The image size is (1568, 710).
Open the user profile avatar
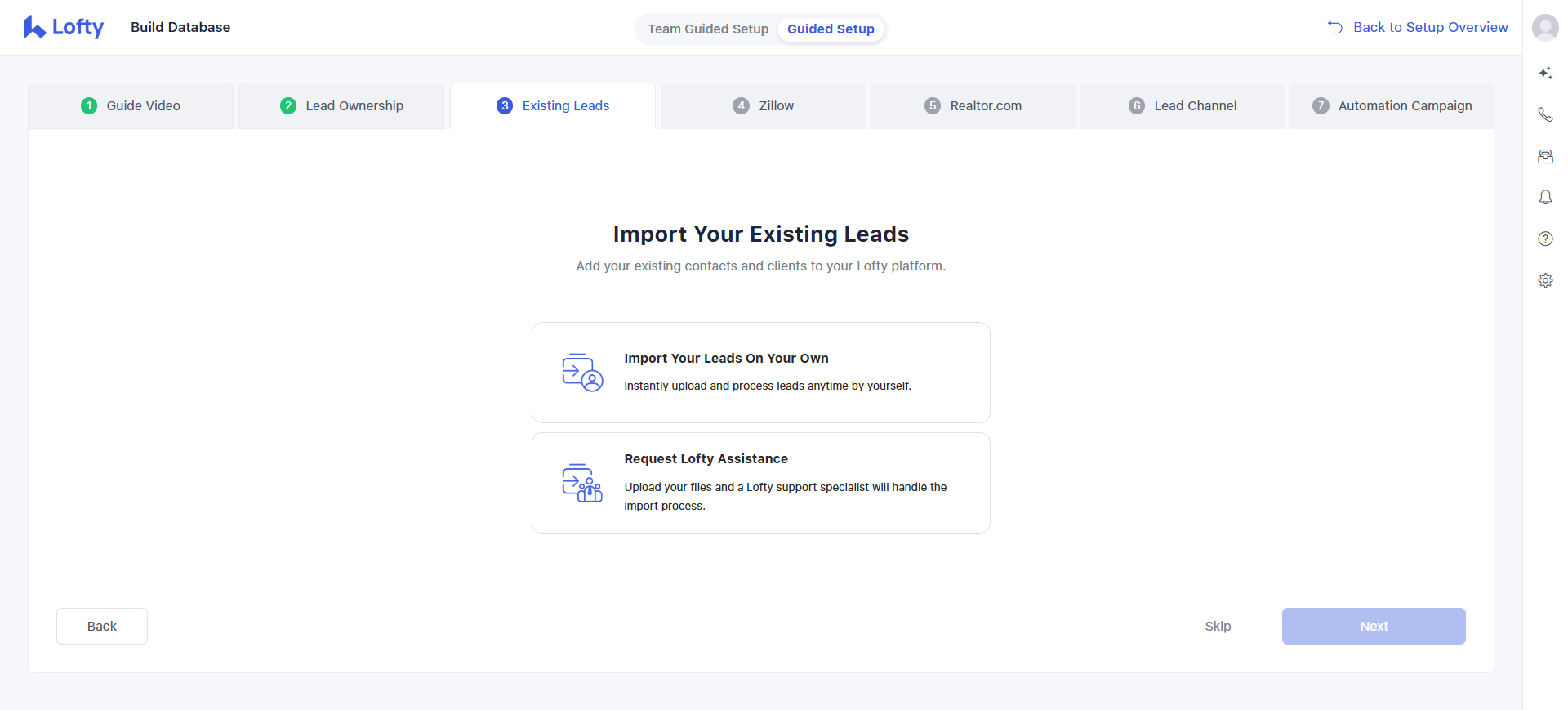1544,27
